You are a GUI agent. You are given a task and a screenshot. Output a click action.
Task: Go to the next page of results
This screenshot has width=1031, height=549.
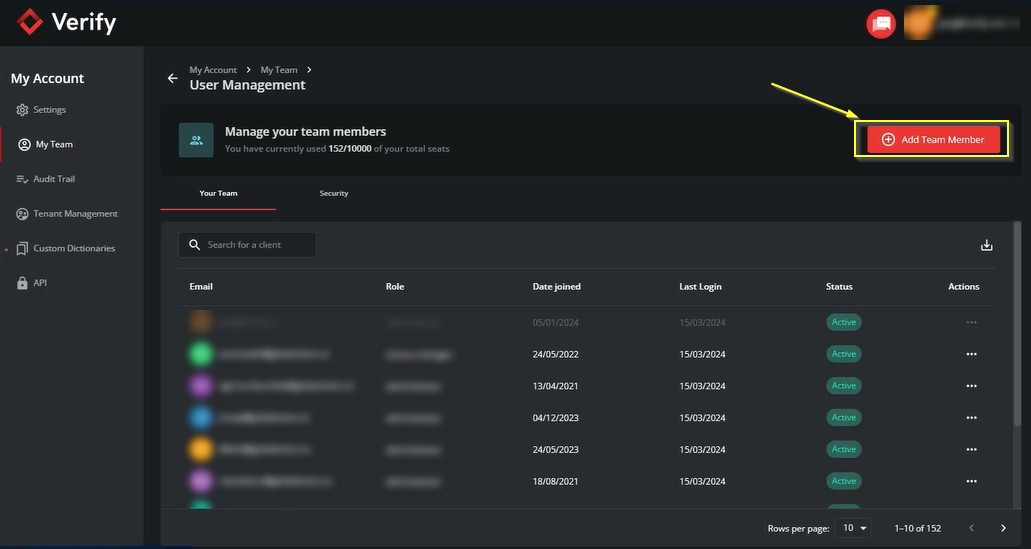click(x=1003, y=528)
